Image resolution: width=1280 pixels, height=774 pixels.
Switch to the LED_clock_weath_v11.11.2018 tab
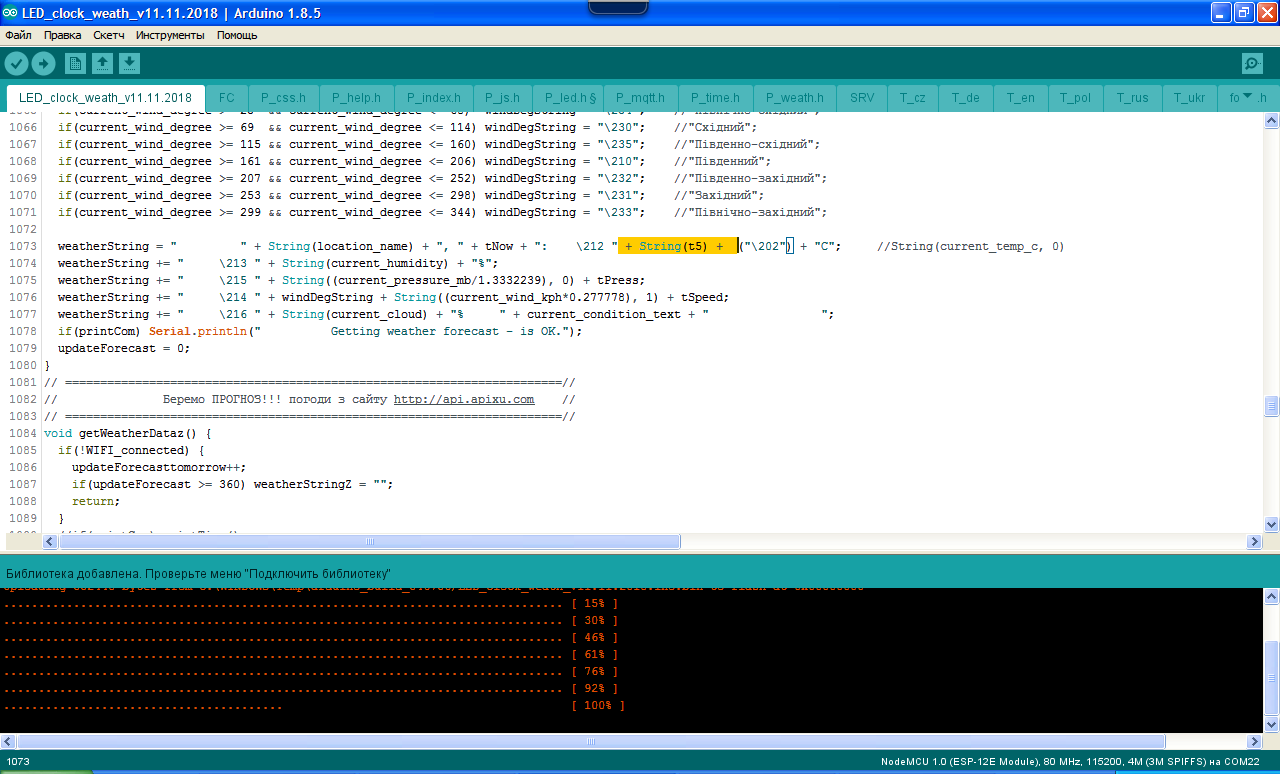[x=105, y=98]
